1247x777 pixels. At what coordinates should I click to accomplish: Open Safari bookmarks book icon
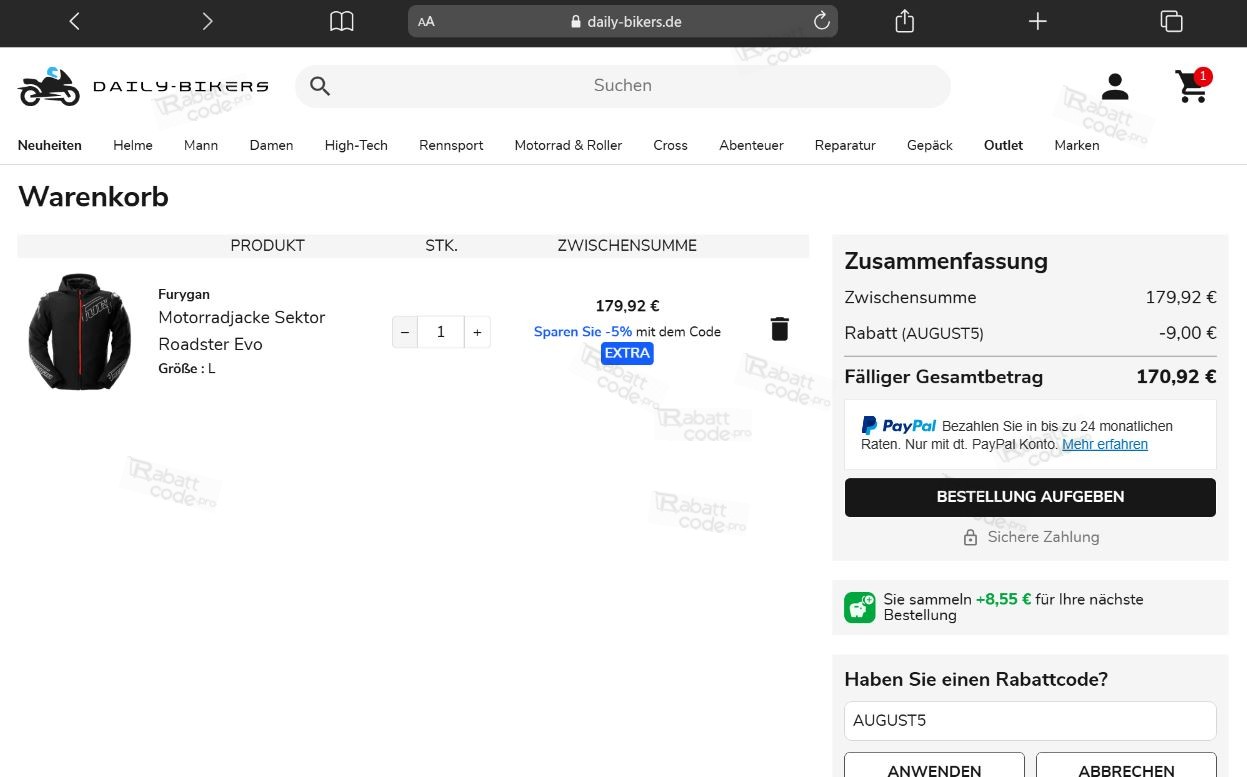point(342,21)
